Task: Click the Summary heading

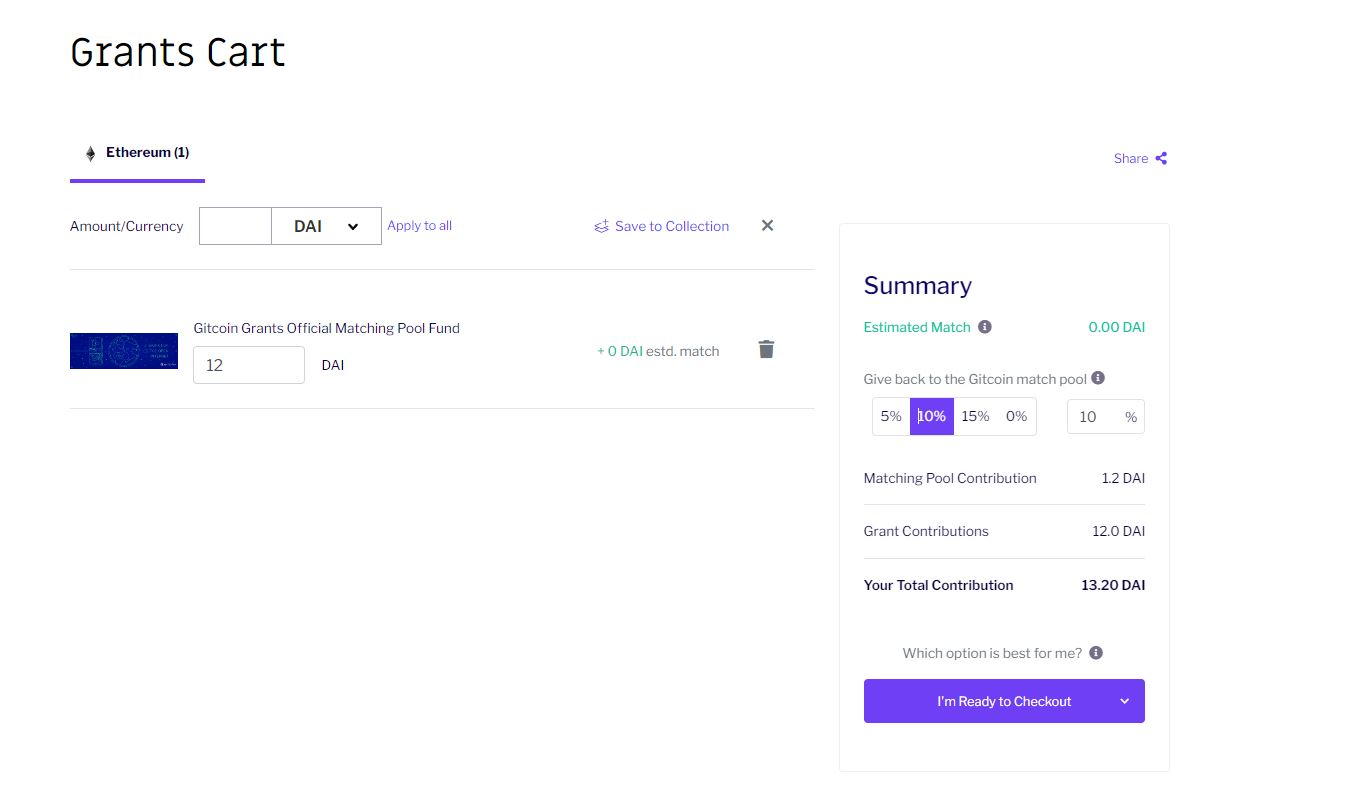Action: tap(917, 285)
